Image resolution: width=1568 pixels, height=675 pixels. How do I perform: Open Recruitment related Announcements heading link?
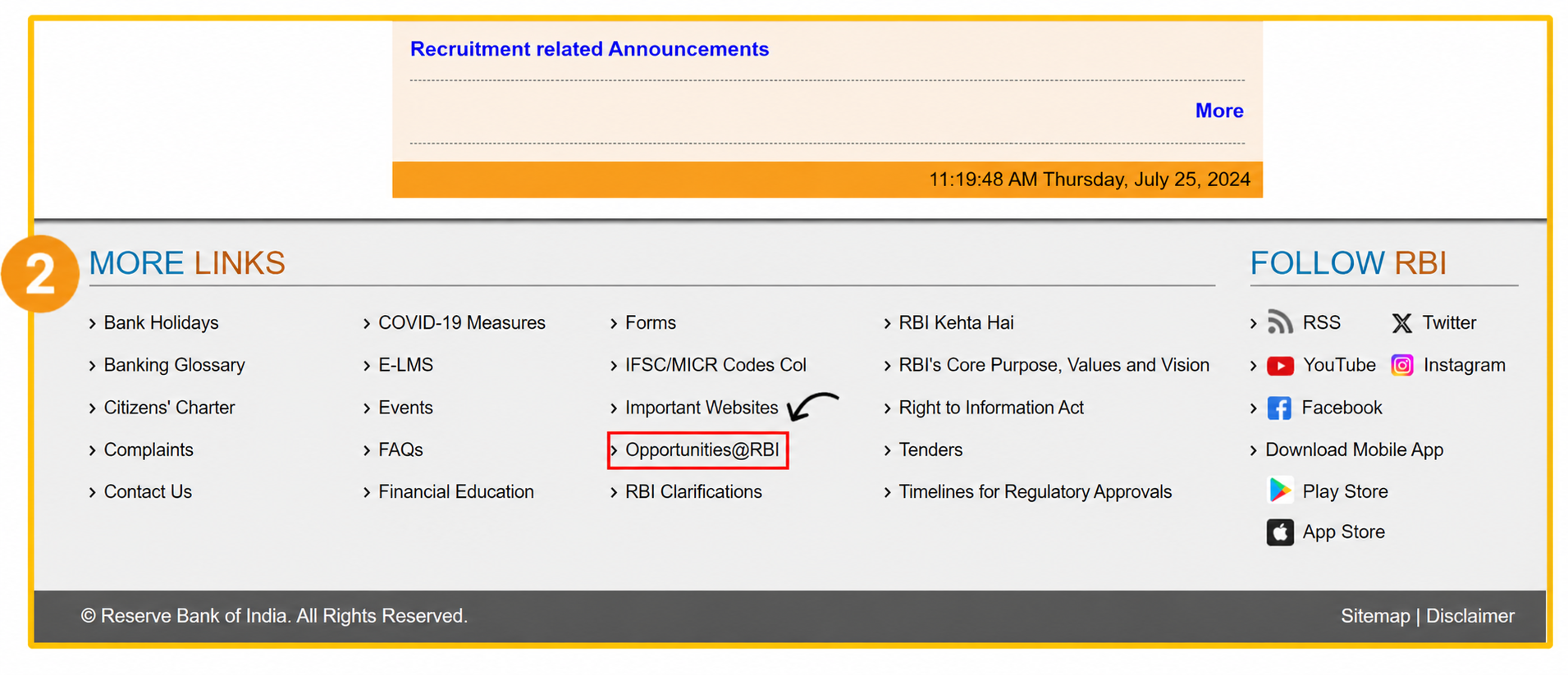pos(589,49)
